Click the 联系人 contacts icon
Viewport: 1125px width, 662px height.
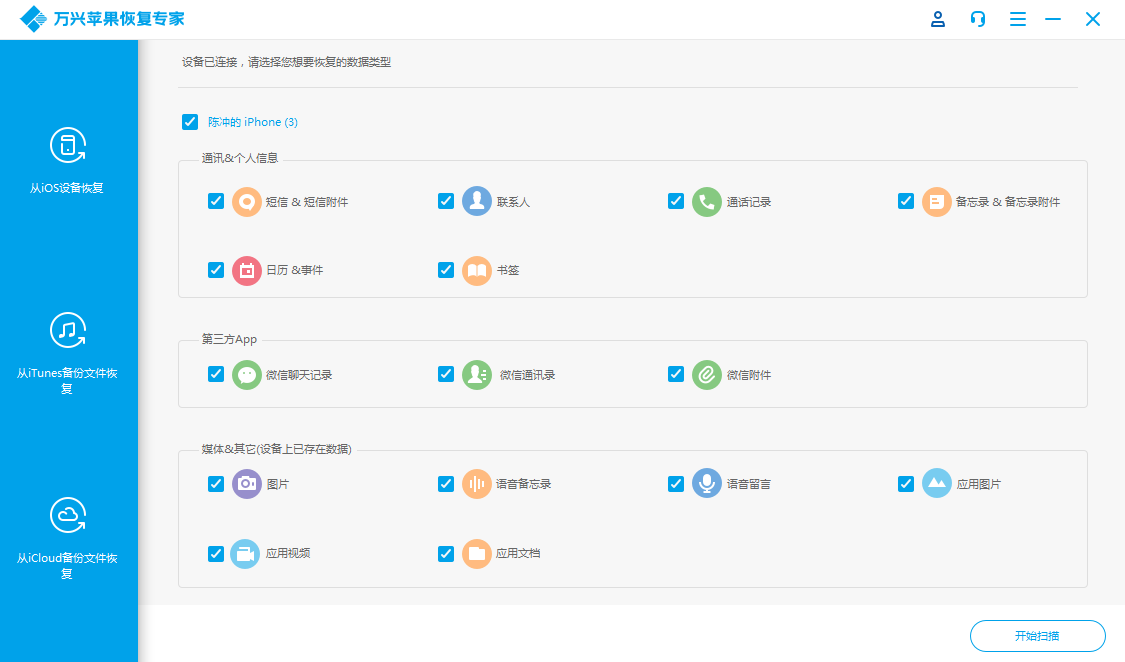coord(477,202)
